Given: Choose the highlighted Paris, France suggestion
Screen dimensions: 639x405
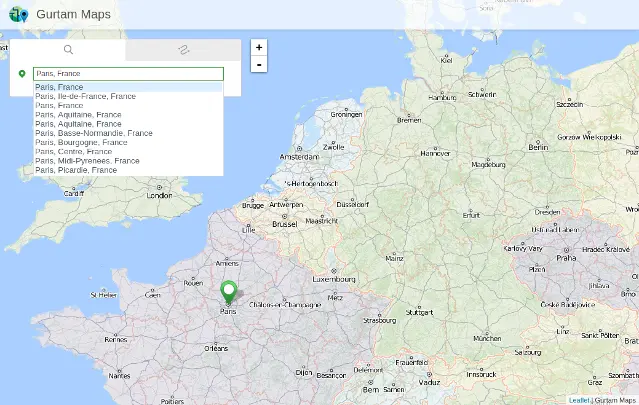Looking at the screenshot, I should 128,87.
